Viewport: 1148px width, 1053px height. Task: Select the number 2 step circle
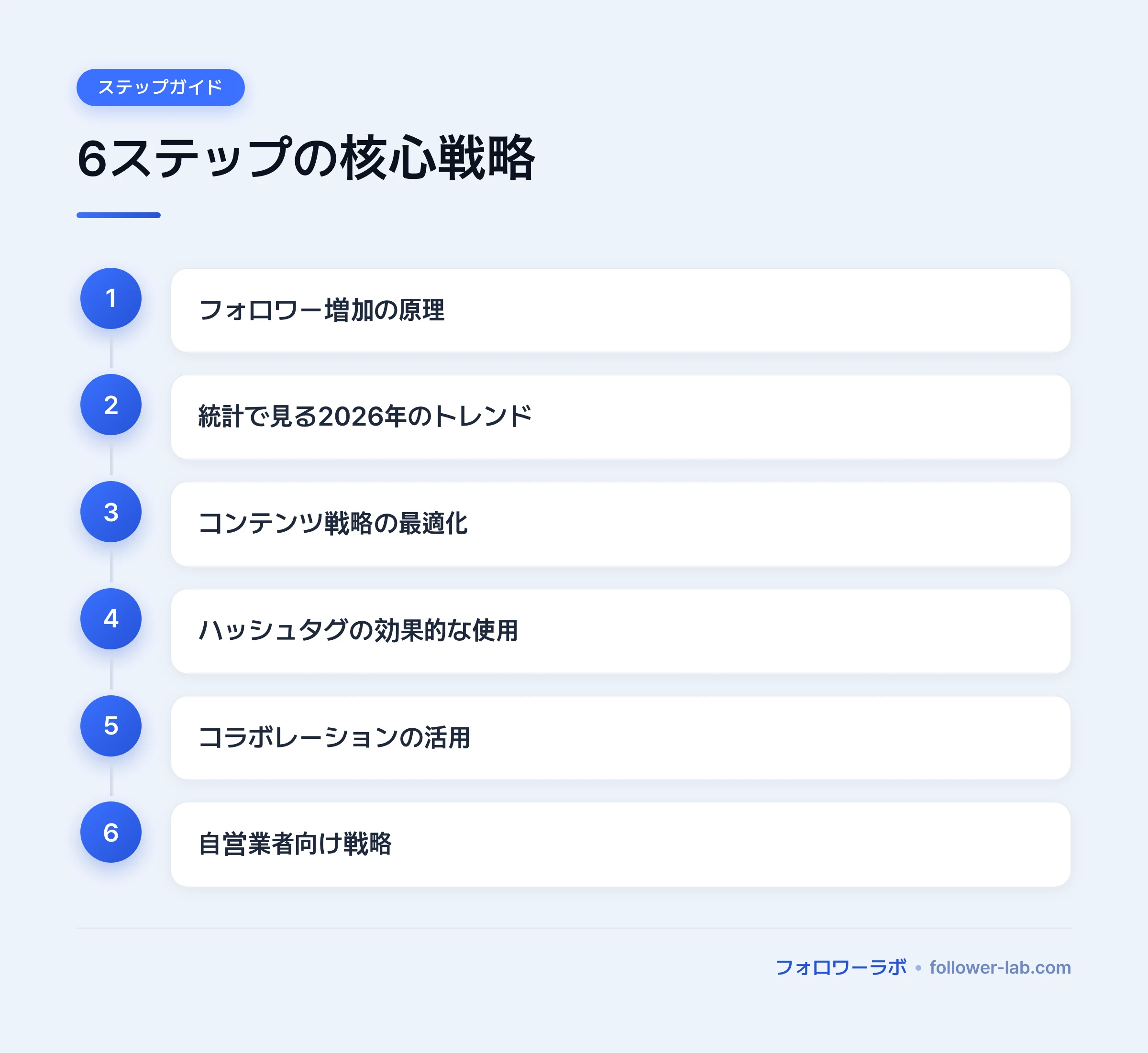pos(110,405)
